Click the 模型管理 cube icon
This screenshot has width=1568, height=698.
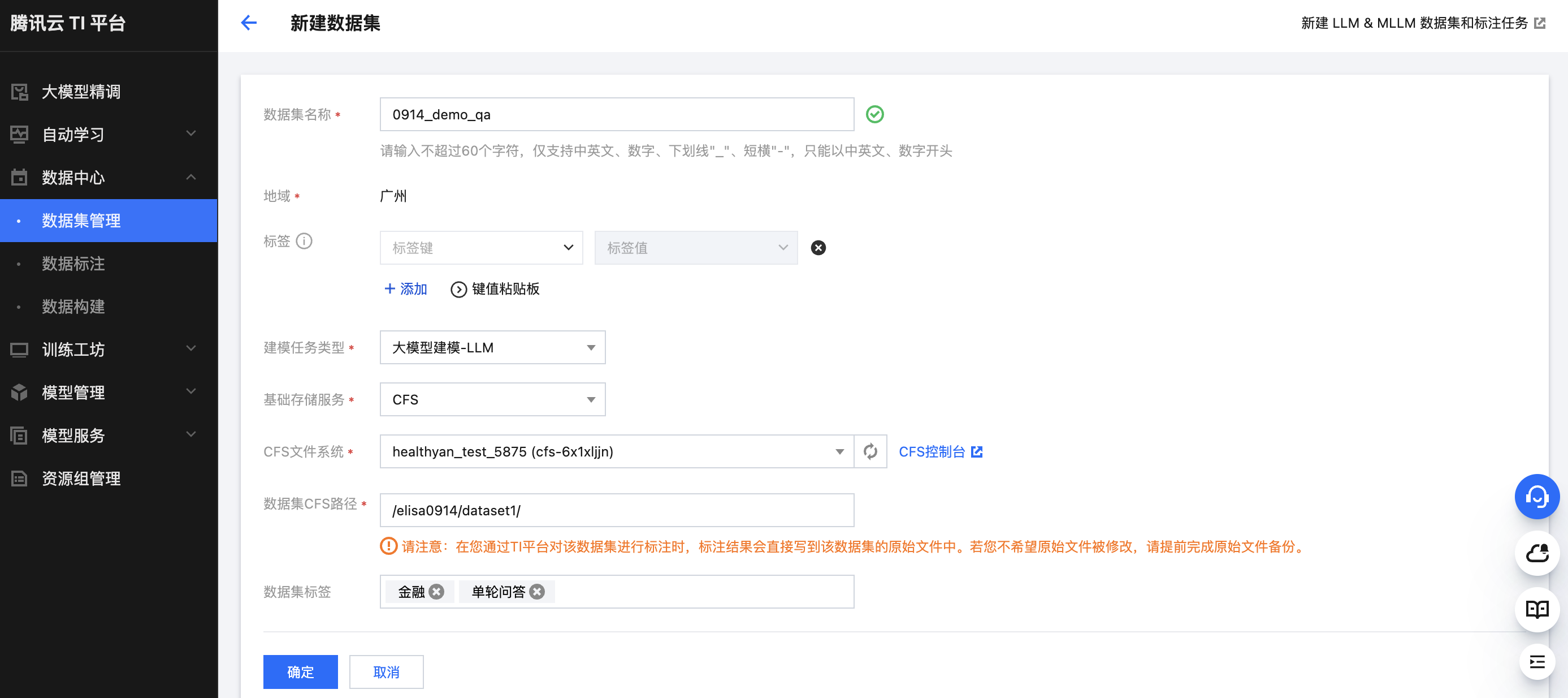[x=19, y=392]
